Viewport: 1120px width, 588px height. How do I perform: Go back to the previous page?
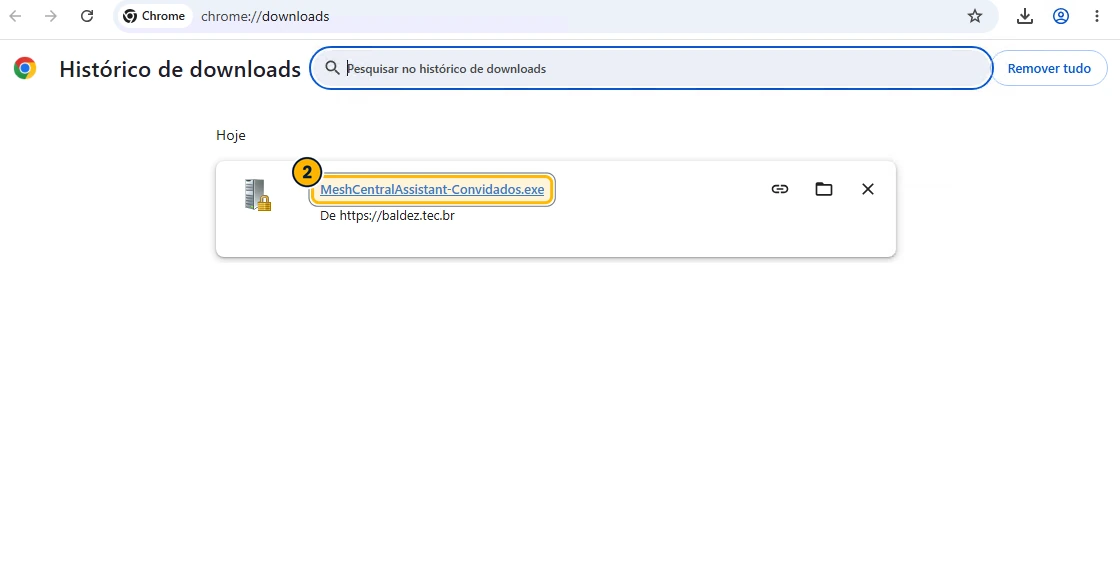(x=15, y=16)
